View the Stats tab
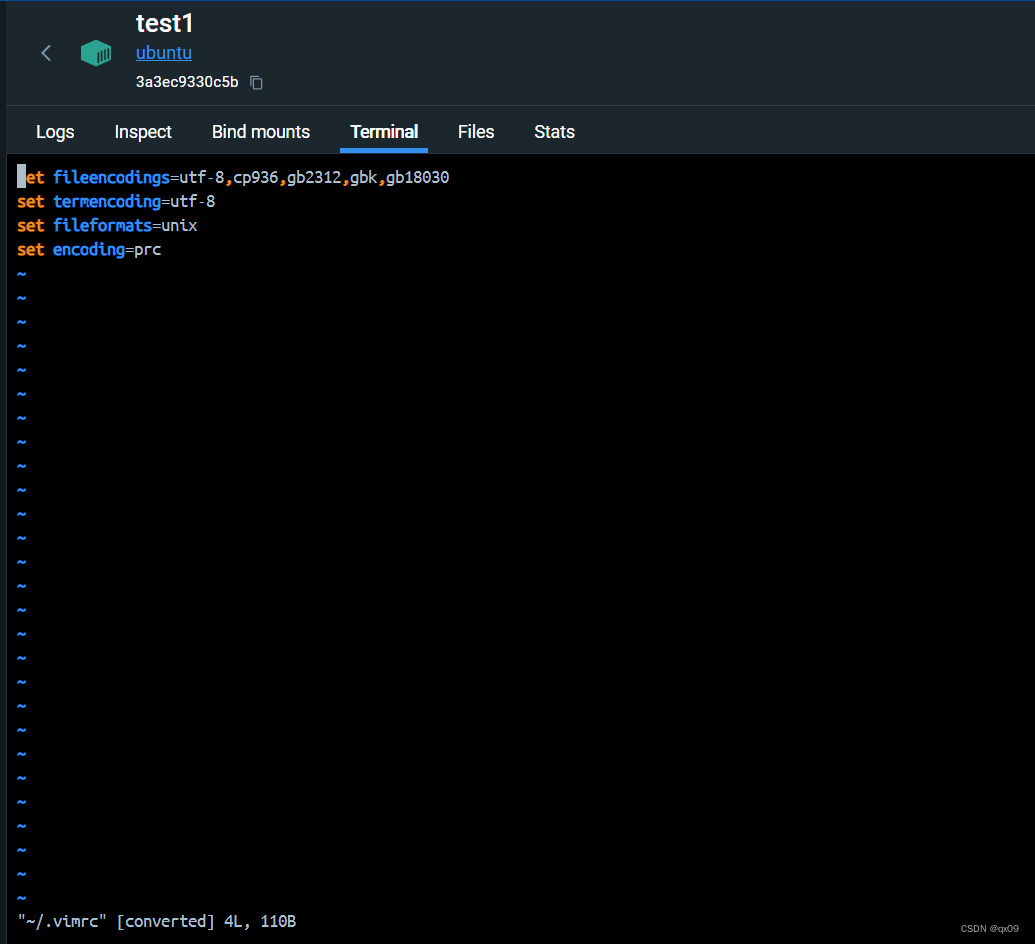 click(554, 131)
